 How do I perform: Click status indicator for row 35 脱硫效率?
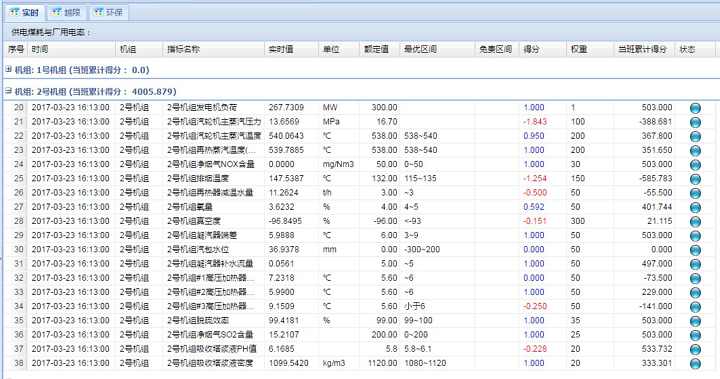pos(695,321)
